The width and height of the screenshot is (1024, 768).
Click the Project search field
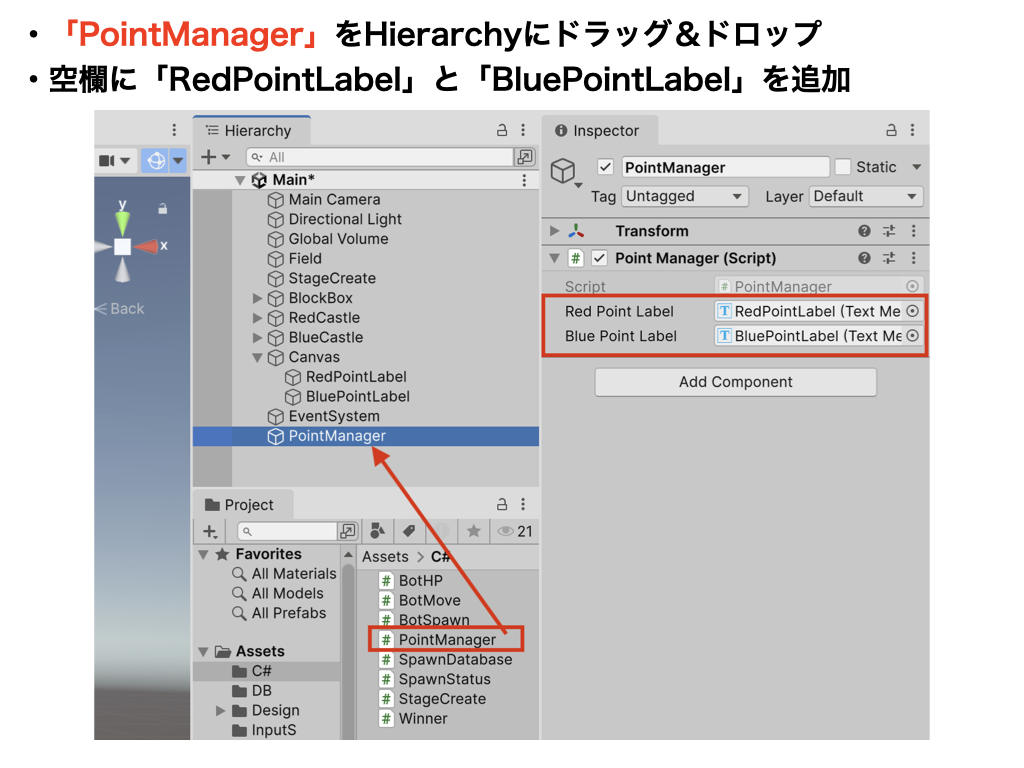point(288,532)
